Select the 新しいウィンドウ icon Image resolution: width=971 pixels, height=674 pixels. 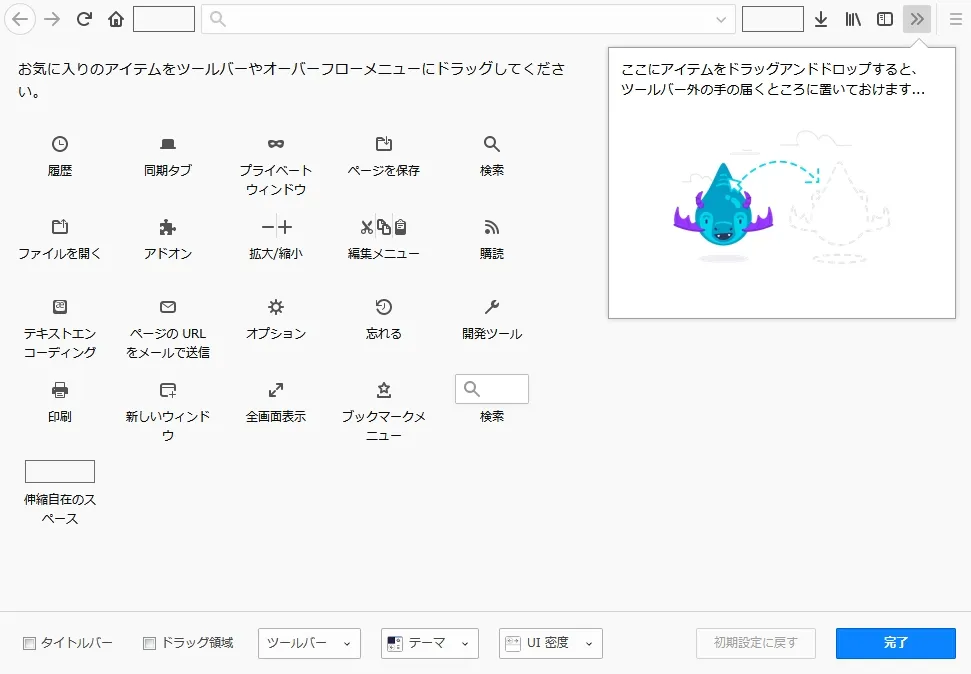(168, 390)
